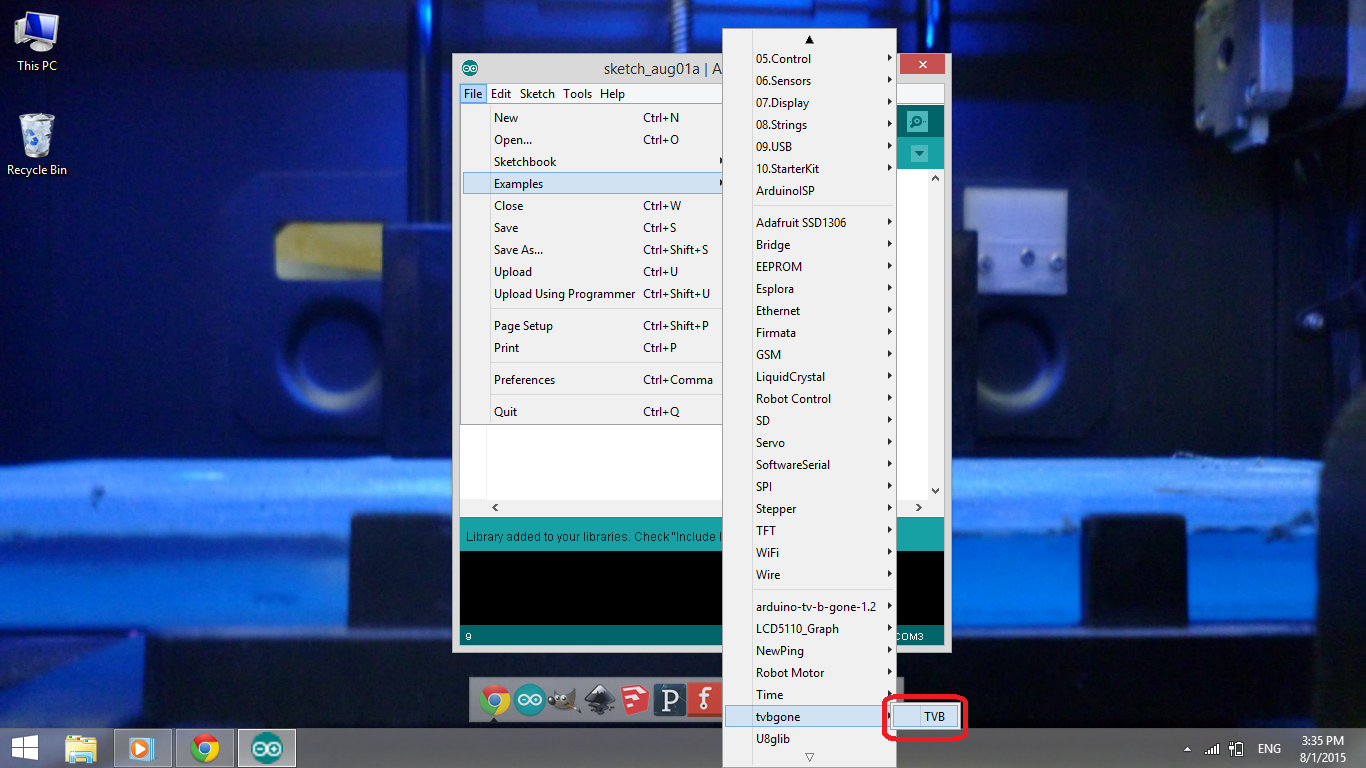Open the Serial Monitor with the magnifier icon
The width and height of the screenshot is (1366, 768).
coord(918,121)
